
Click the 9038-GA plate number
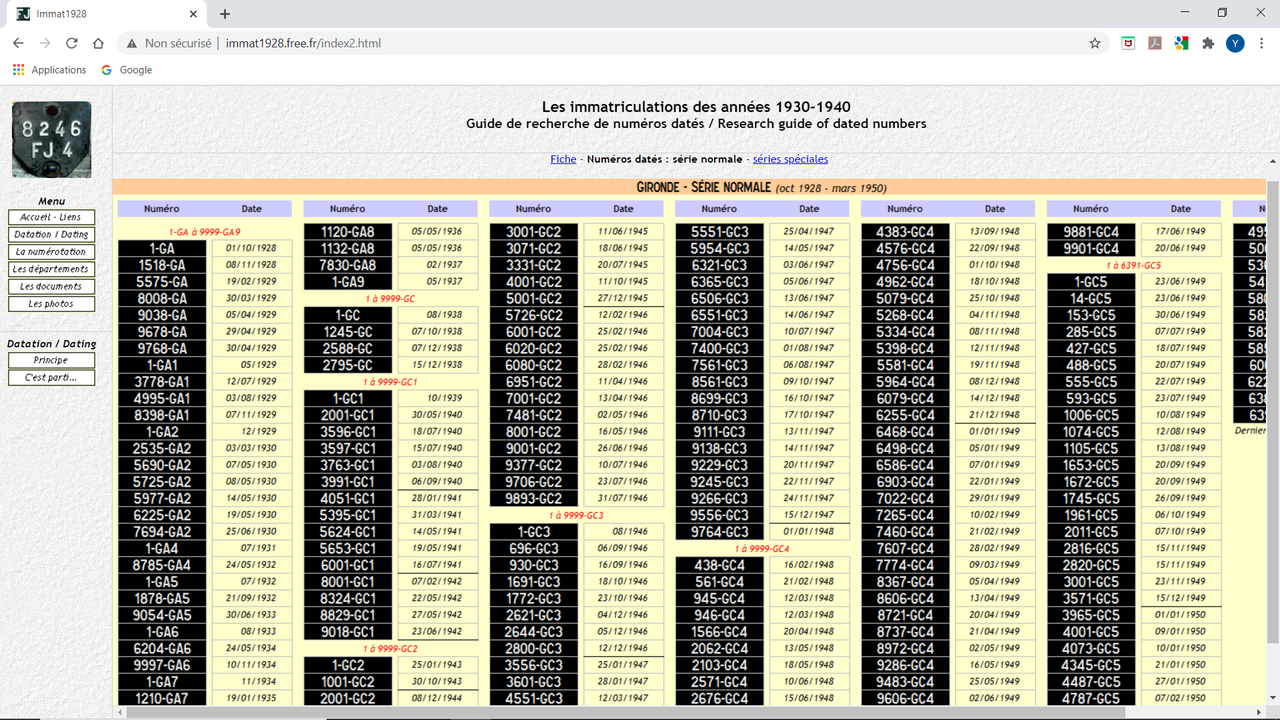162,315
